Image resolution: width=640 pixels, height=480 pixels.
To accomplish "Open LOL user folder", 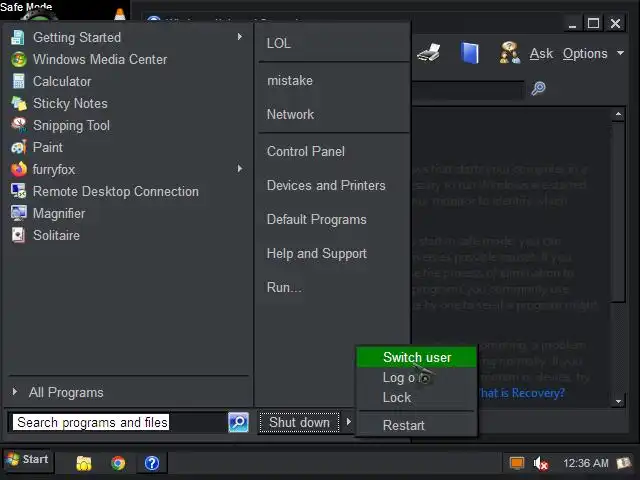I will (279, 43).
